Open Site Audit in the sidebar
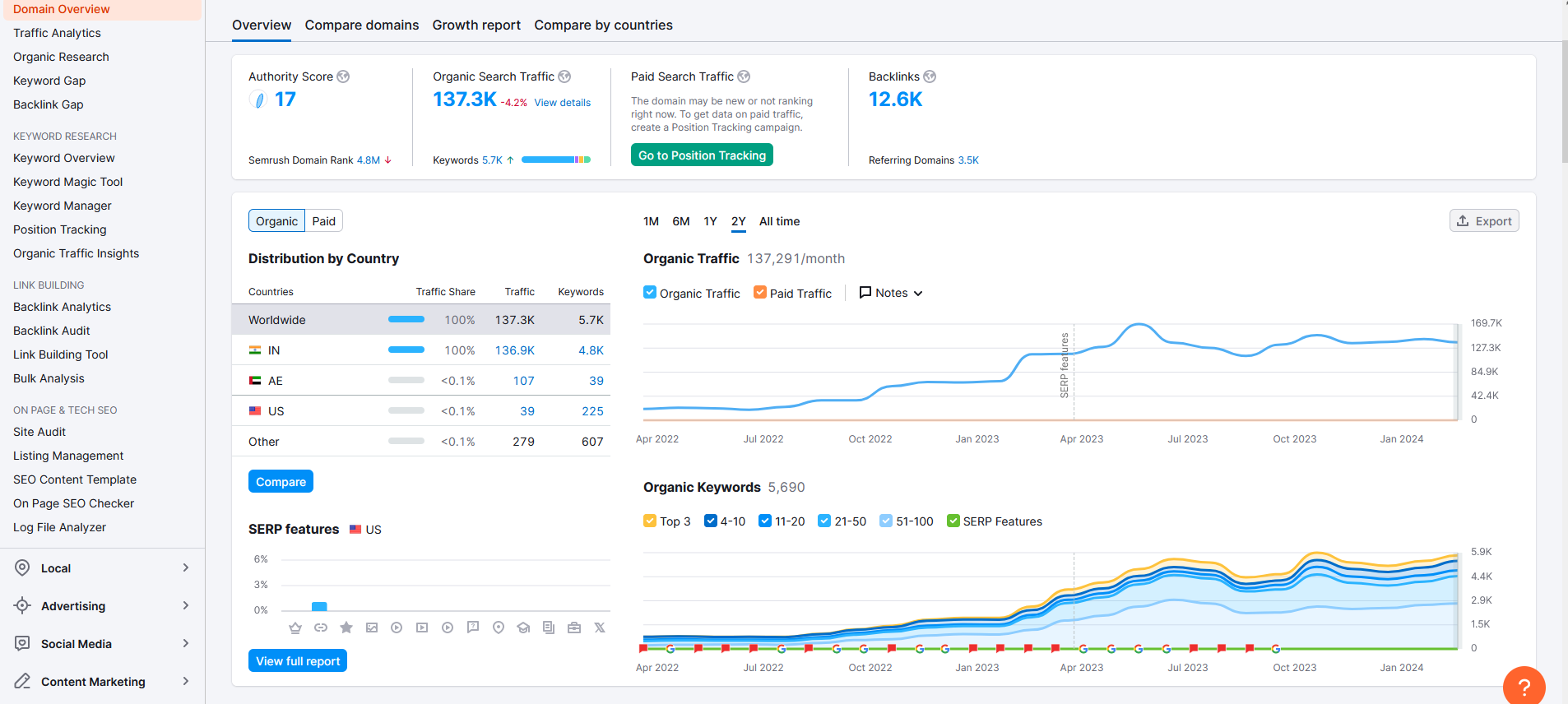The height and width of the screenshot is (704, 1568). [x=39, y=432]
